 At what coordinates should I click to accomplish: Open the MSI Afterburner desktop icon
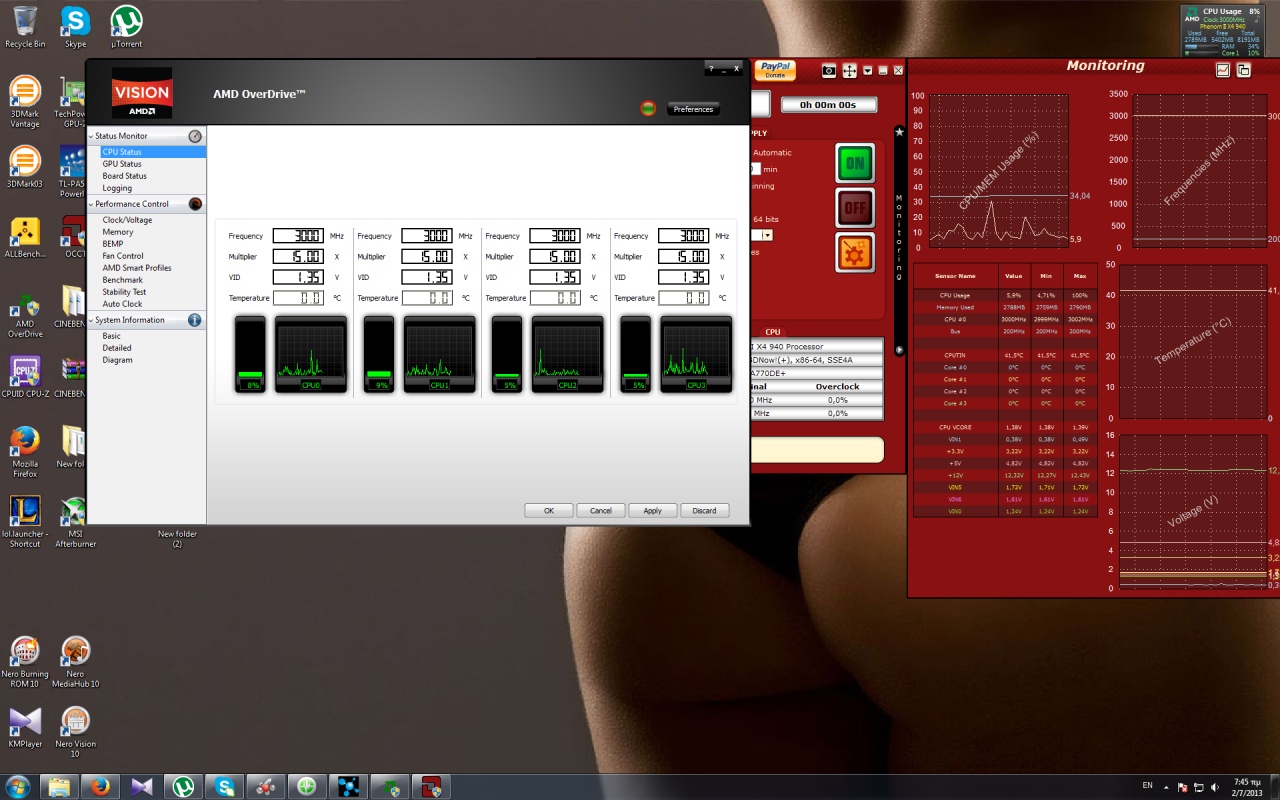pyautogui.click(x=75, y=522)
